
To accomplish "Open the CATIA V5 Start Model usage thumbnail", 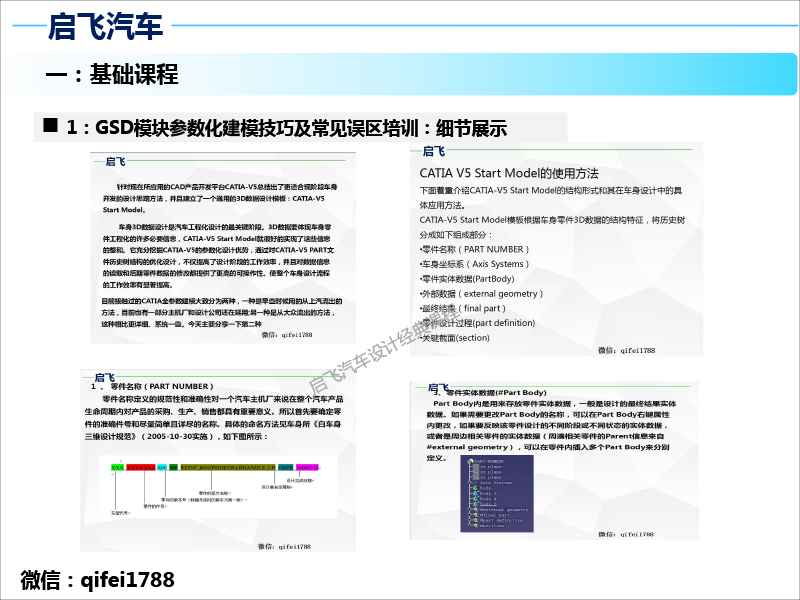I will point(557,249).
